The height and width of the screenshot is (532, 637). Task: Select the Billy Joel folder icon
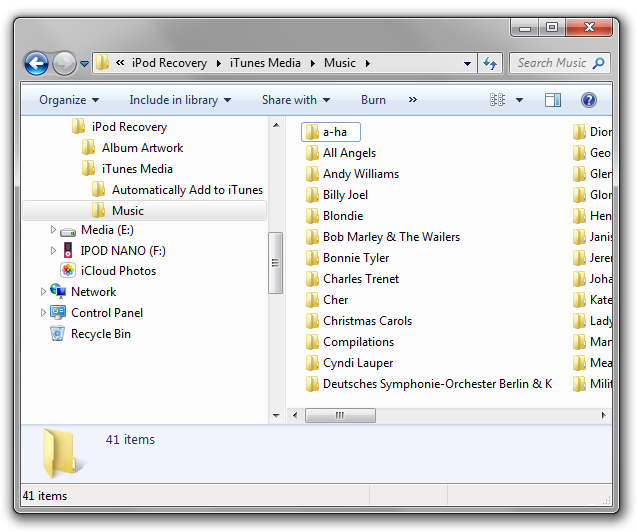pyautogui.click(x=312, y=195)
